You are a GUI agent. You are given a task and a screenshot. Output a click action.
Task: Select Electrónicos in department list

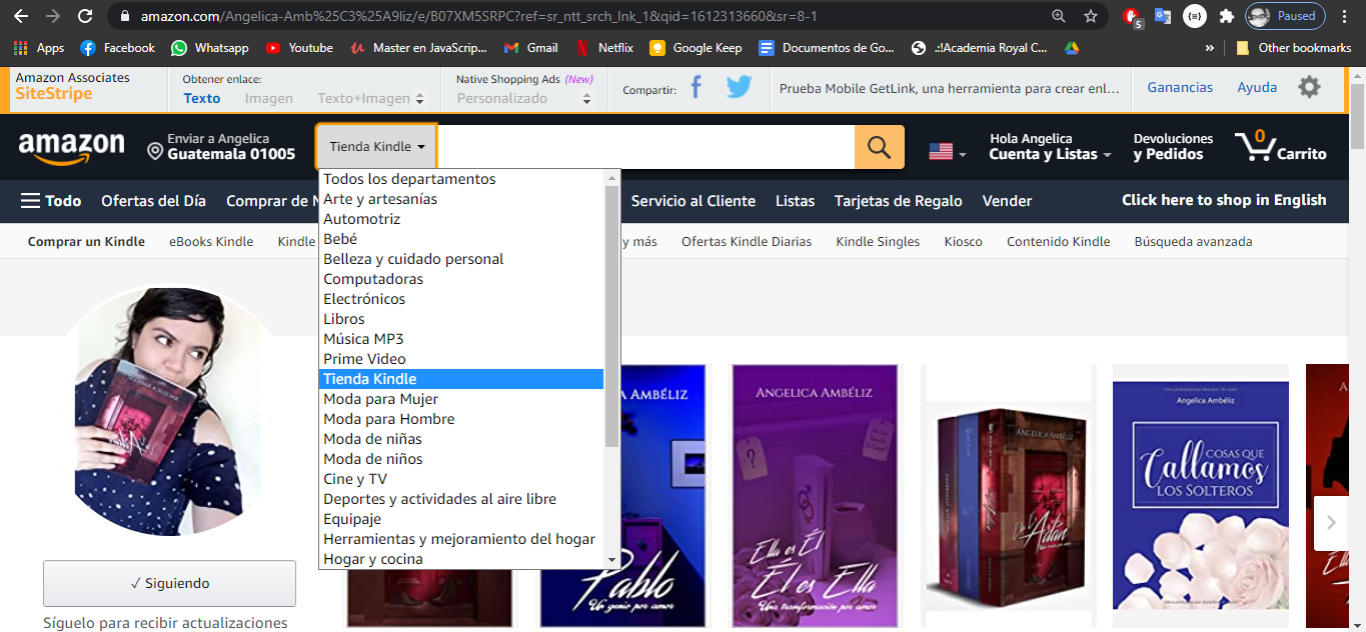461,299
